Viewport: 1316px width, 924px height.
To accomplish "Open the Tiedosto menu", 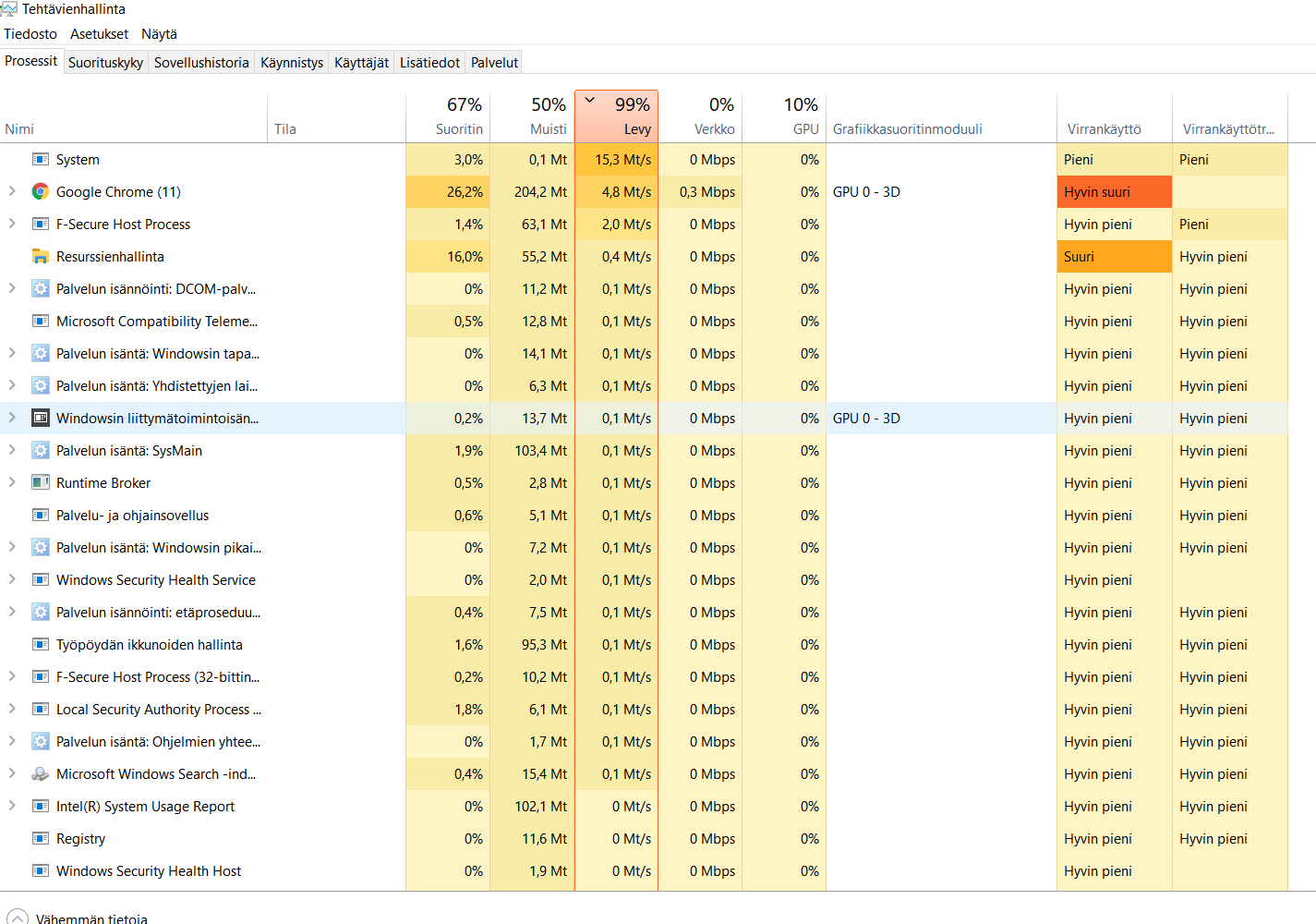I will click(x=30, y=34).
